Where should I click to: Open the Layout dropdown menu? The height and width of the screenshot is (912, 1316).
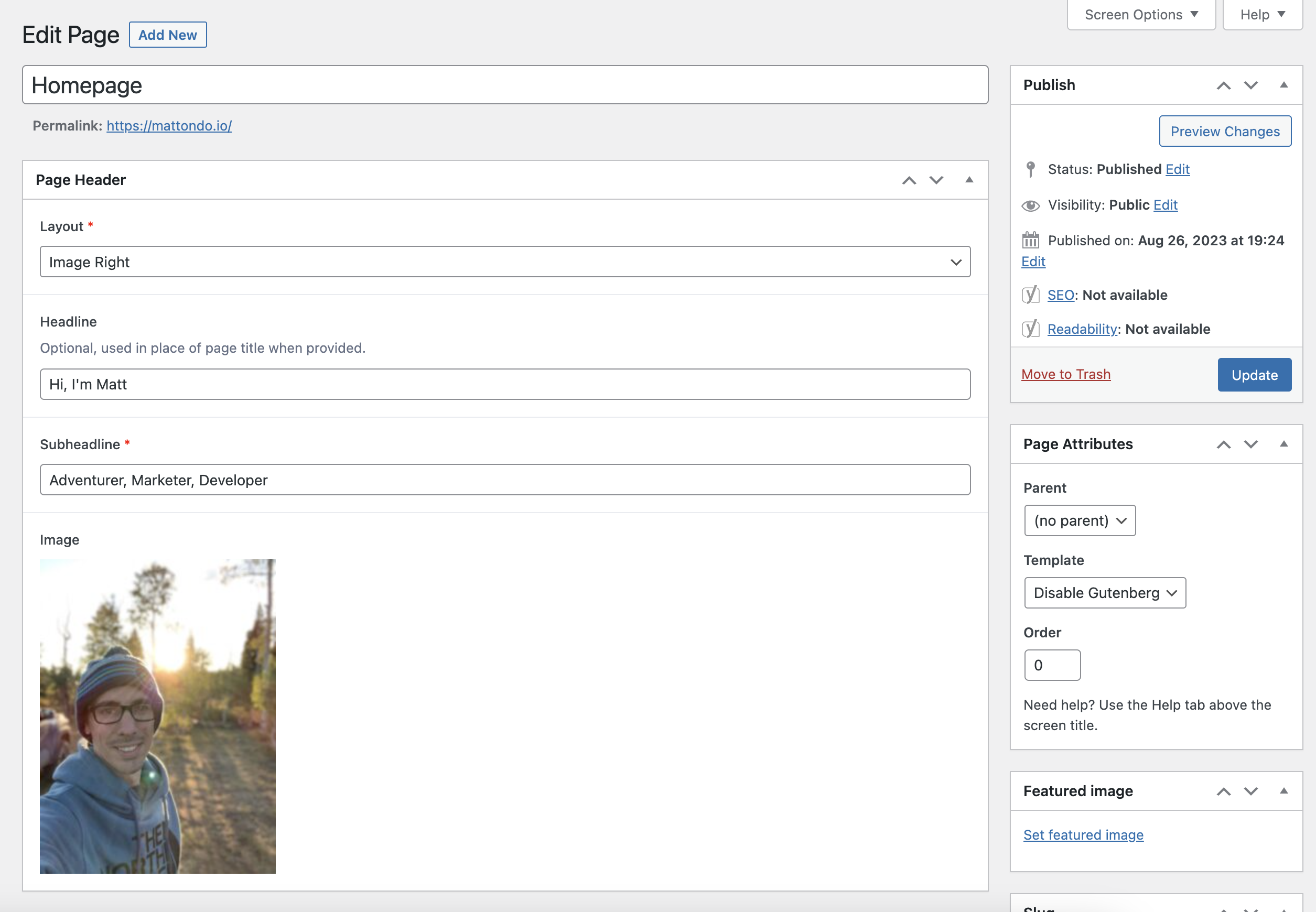click(506, 261)
